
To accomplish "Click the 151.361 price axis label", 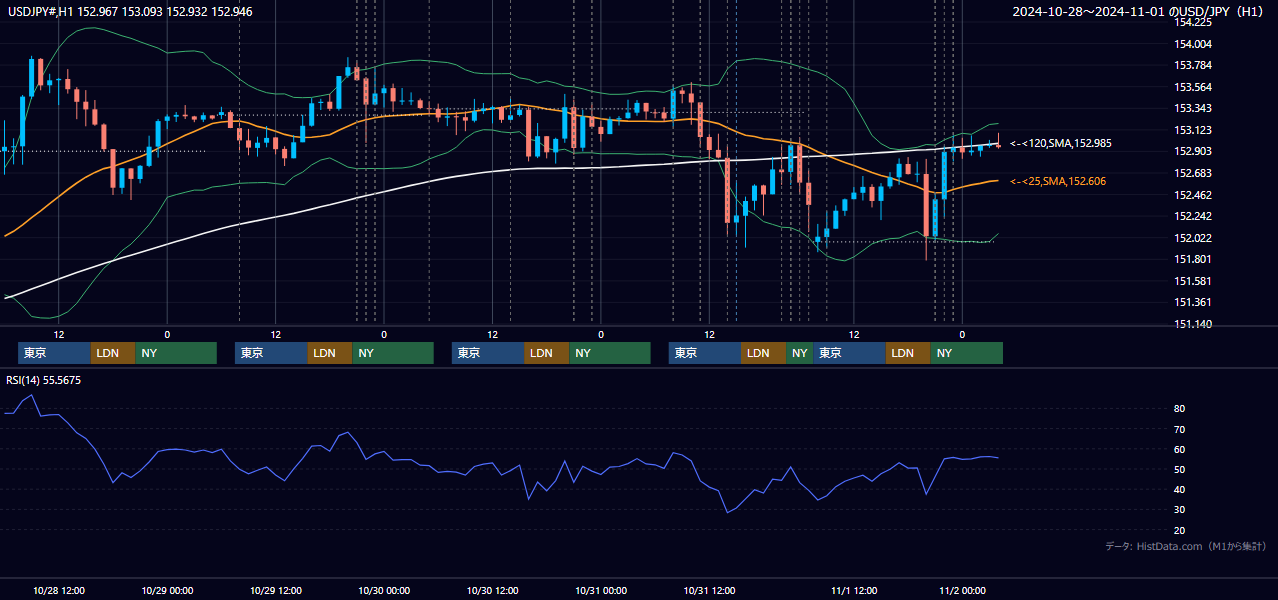I will (1193, 302).
